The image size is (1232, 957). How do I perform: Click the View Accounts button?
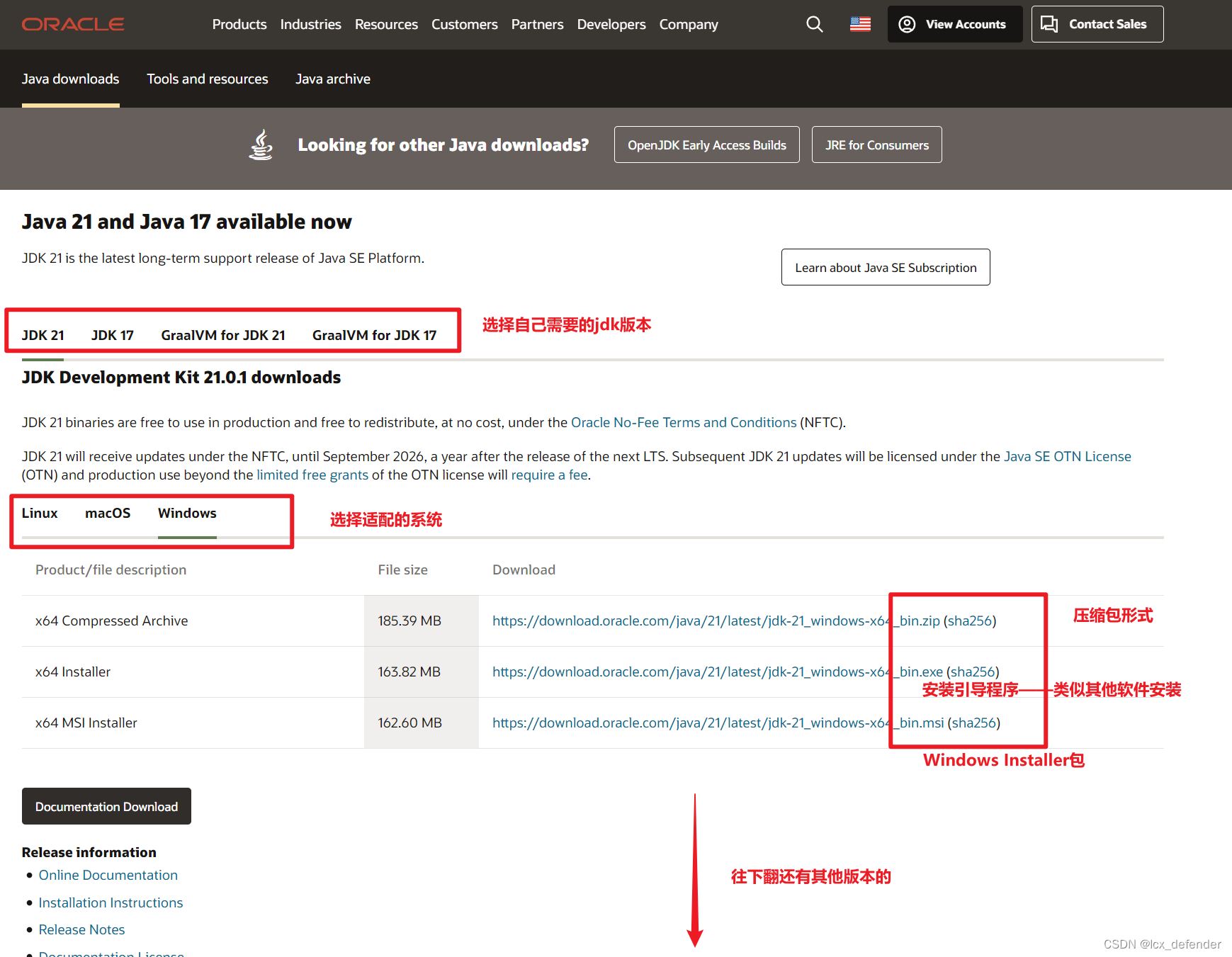(x=955, y=24)
